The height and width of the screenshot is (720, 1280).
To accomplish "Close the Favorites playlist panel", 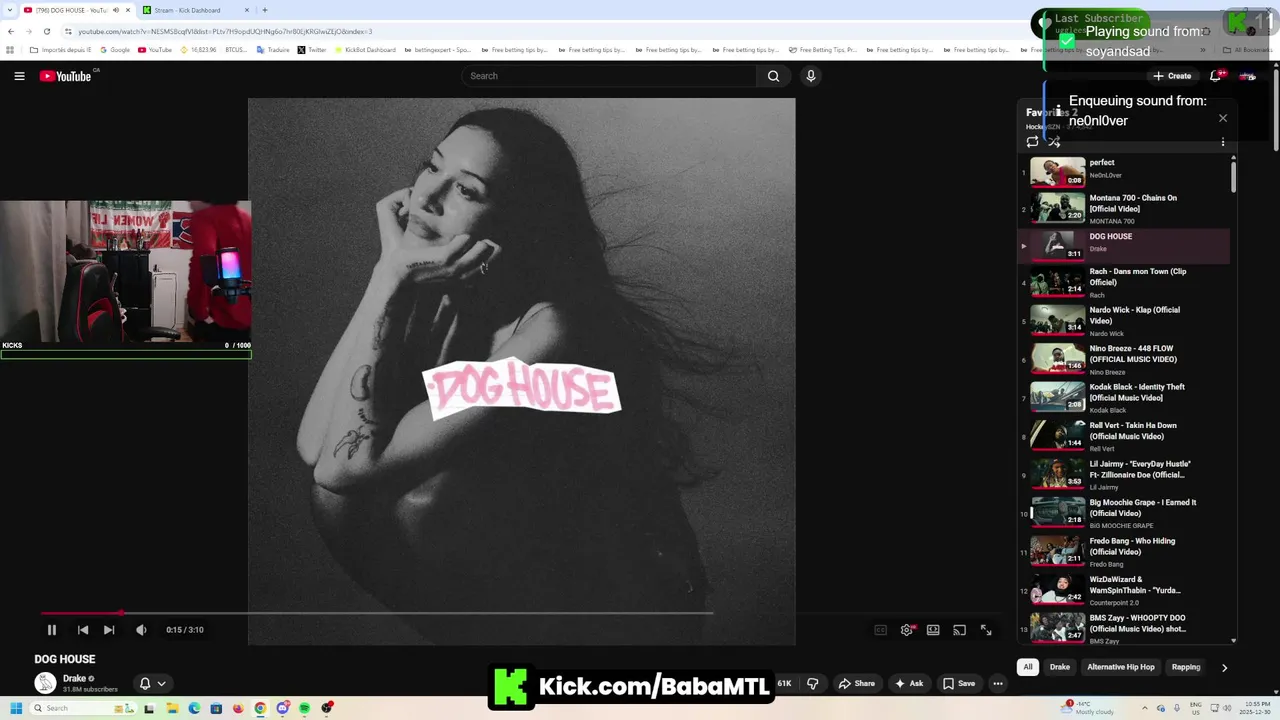I will pos(1222,118).
